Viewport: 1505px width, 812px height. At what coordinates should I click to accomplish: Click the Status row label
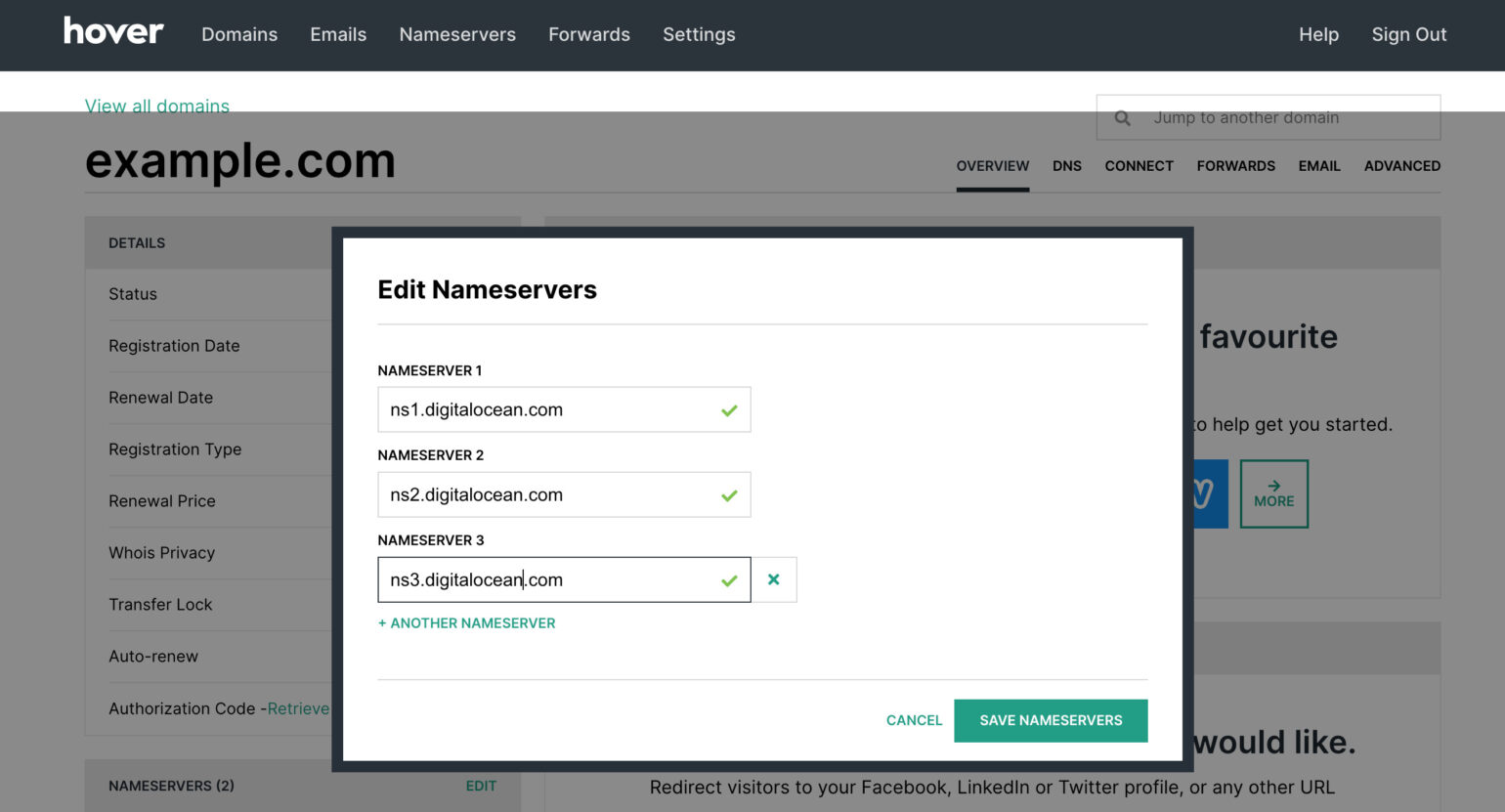click(133, 294)
